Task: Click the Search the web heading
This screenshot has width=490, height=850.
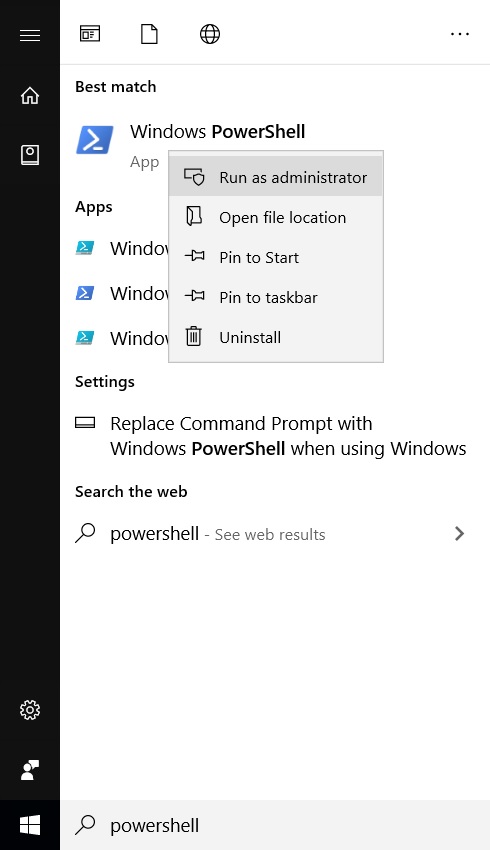Action: [x=131, y=492]
